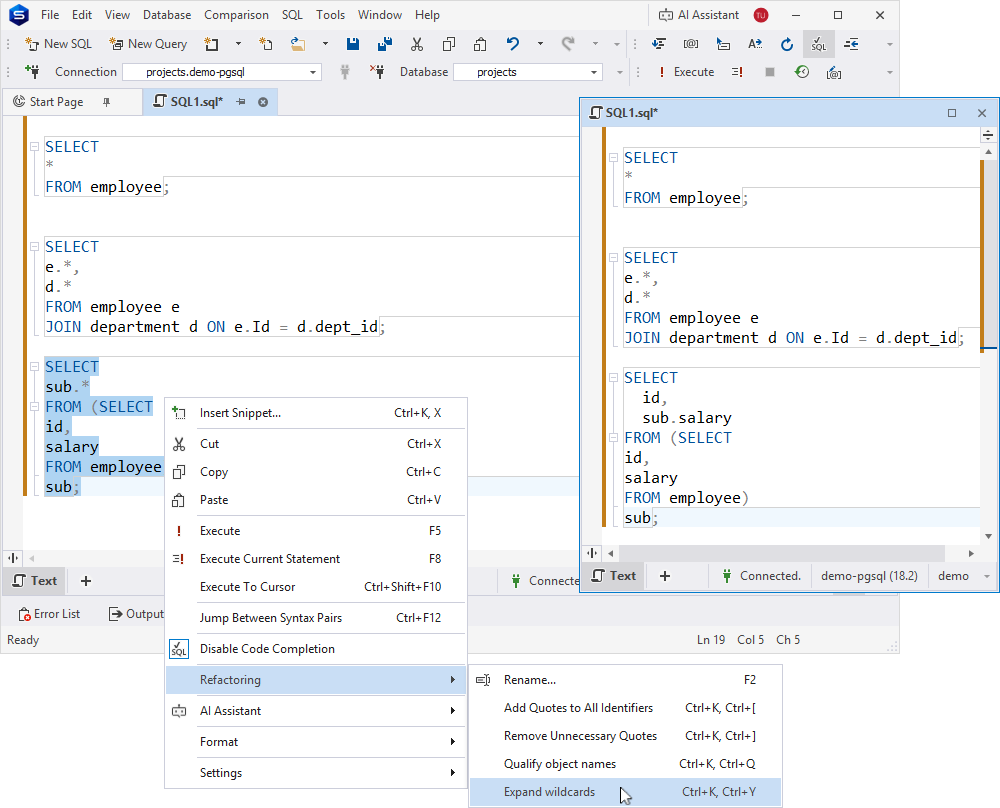Open the Comparison menu
The height and width of the screenshot is (808, 1000).
pyautogui.click(x=236, y=15)
